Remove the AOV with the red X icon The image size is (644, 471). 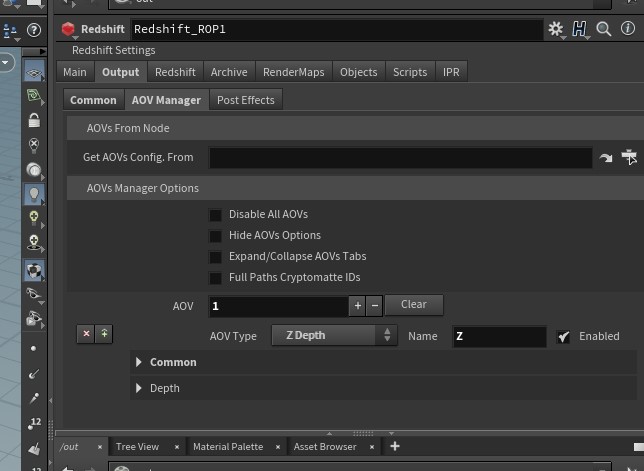point(86,334)
